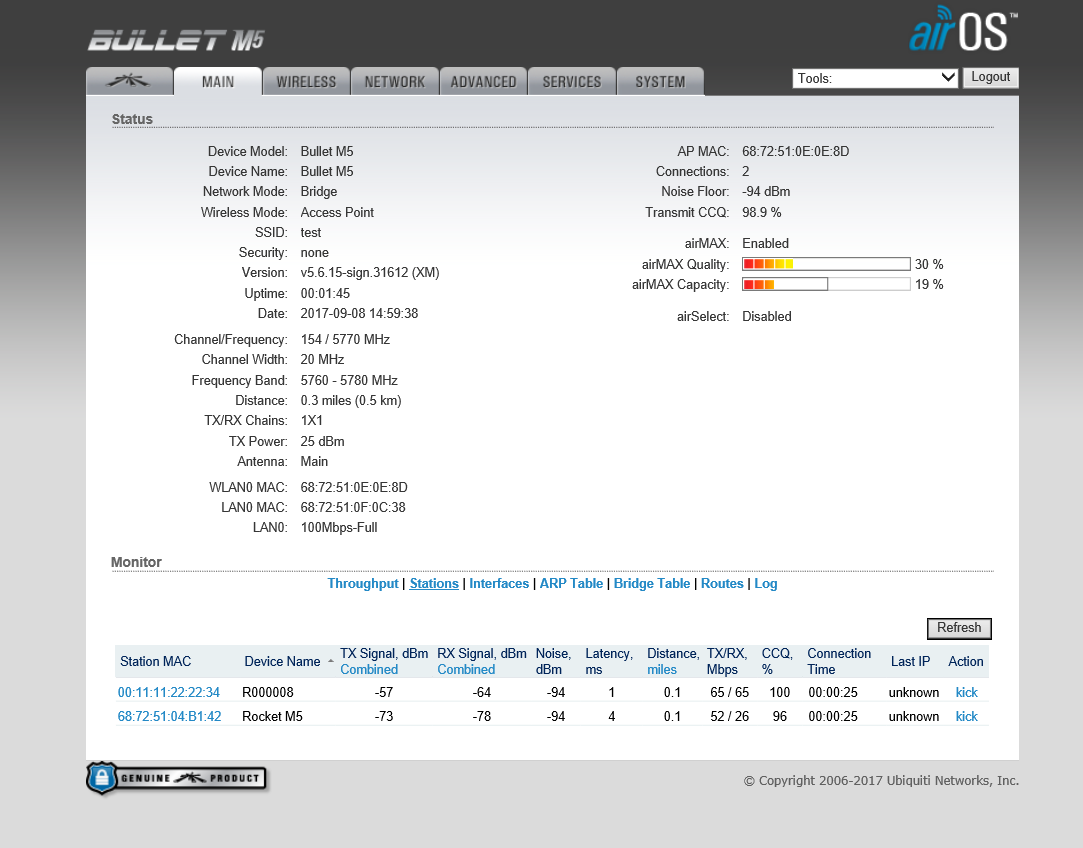Click the Logout button
Screen dimensions: 1083x848
click(990, 77)
